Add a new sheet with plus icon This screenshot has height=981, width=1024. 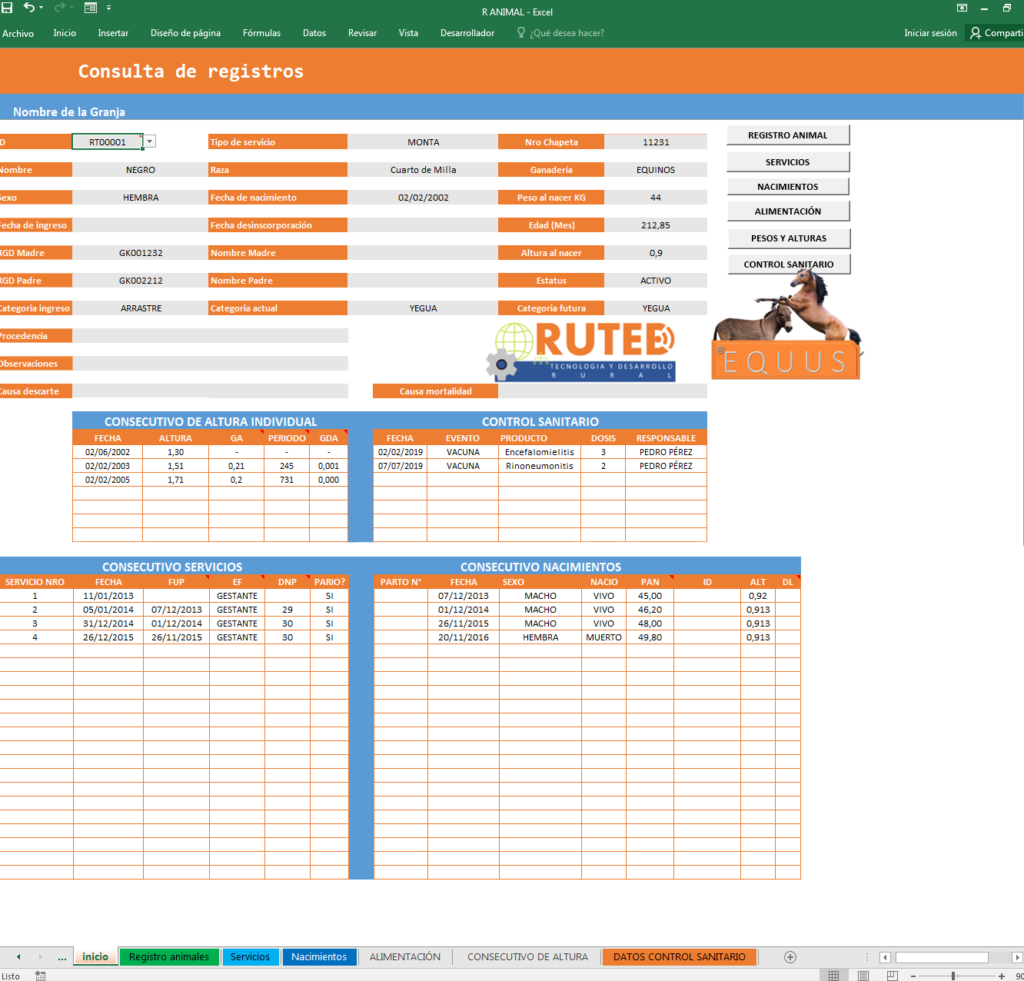click(x=790, y=957)
